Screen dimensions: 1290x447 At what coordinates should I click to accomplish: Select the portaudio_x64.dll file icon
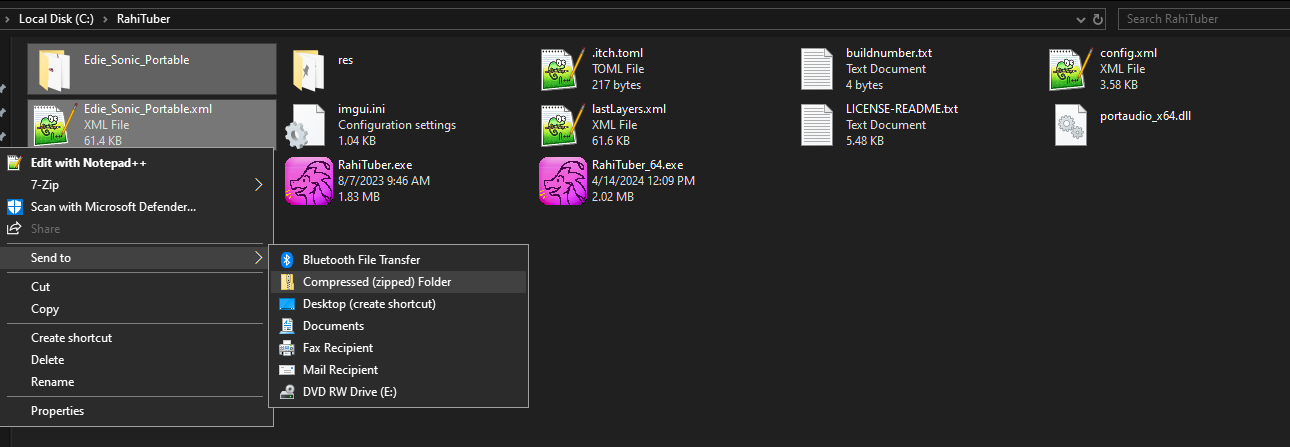tap(1071, 125)
